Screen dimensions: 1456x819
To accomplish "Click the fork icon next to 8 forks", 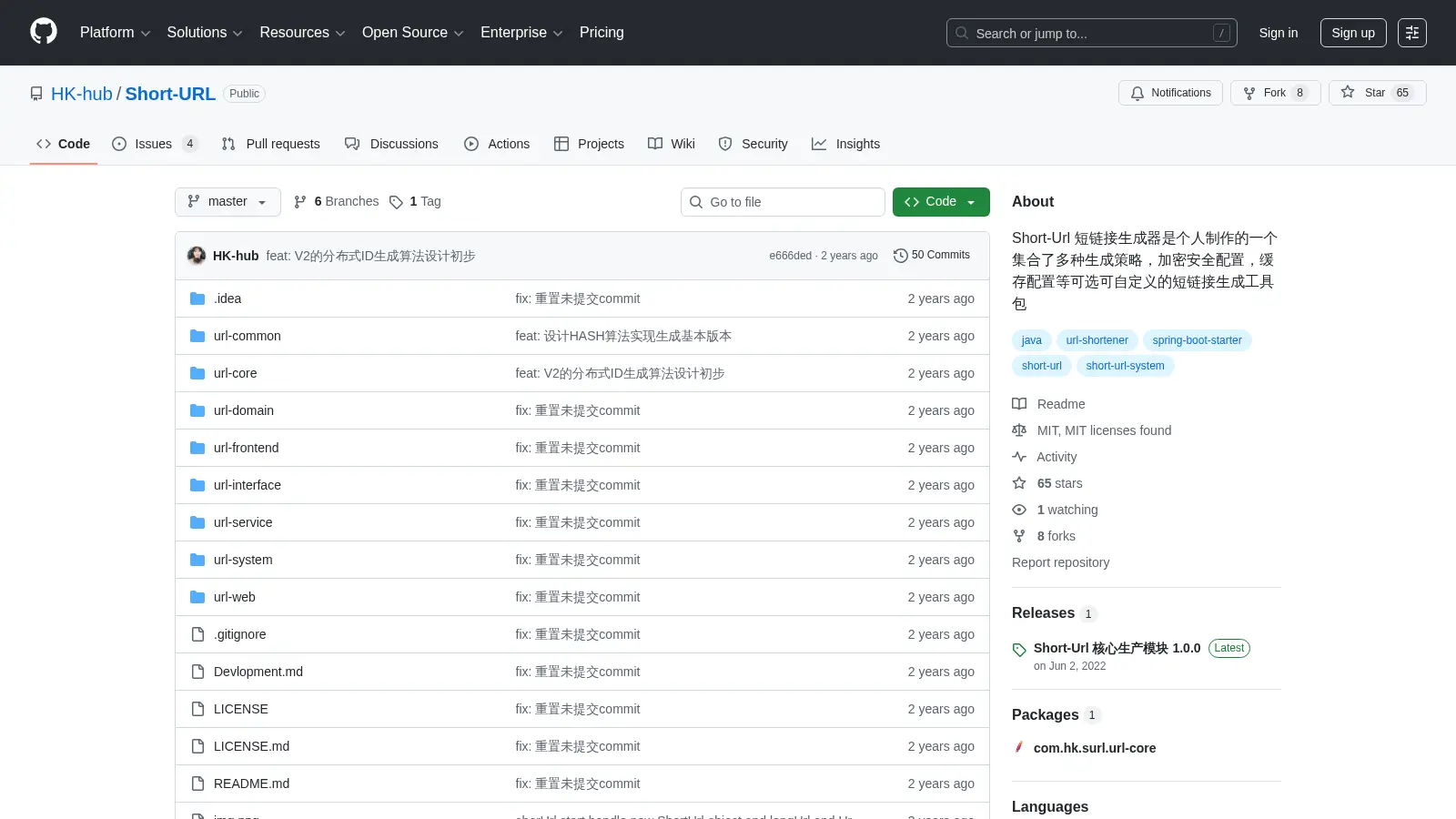I will tap(1019, 536).
